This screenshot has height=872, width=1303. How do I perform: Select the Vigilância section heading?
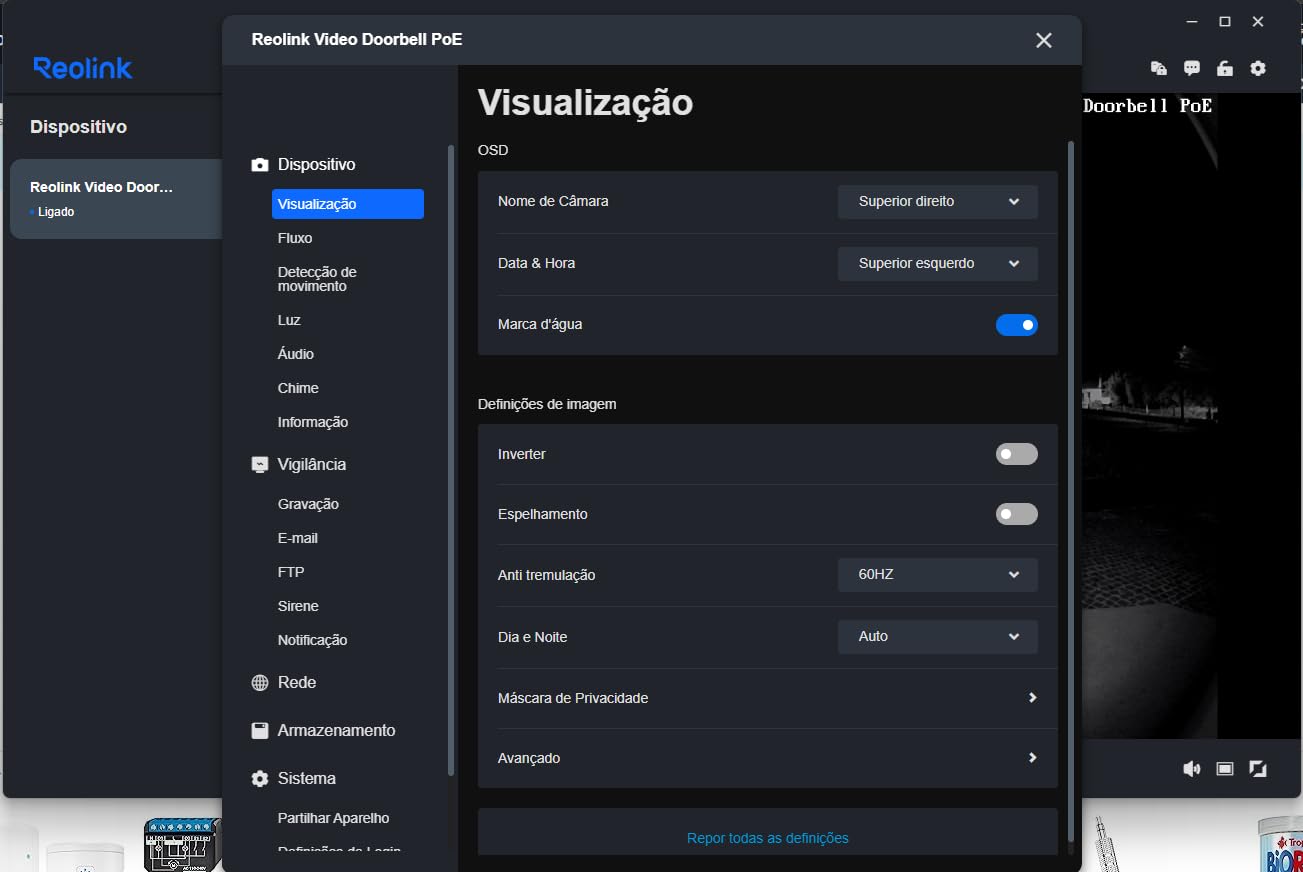(x=312, y=465)
